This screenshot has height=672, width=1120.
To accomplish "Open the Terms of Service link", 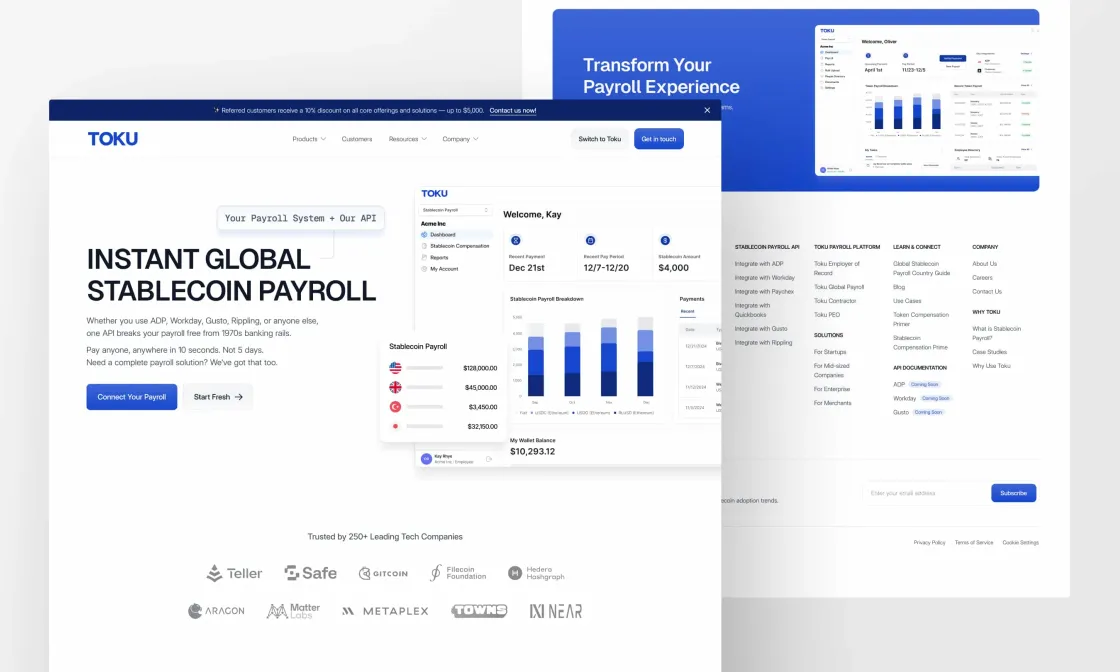I will coord(974,543).
